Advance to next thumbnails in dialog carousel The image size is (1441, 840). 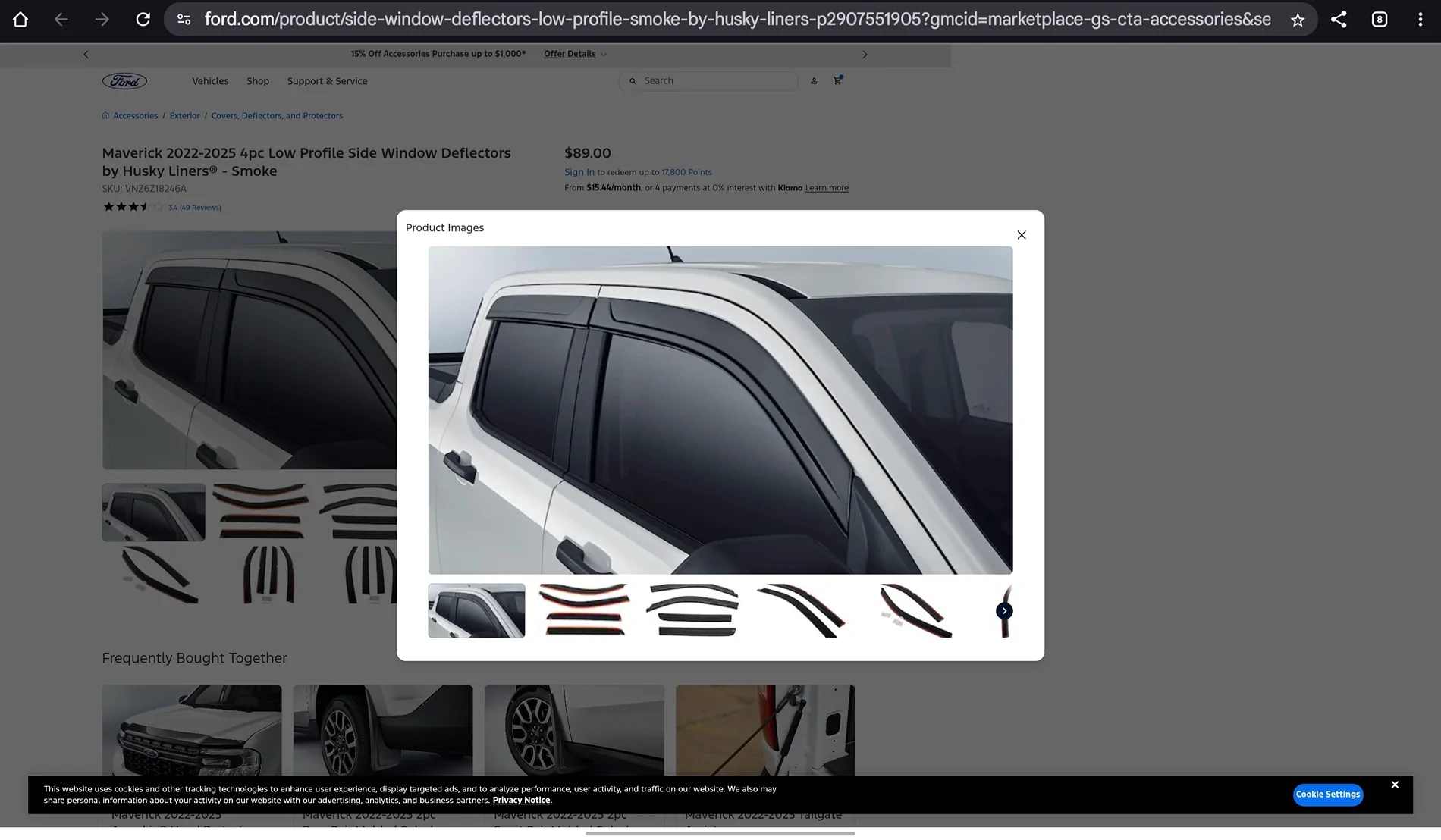(x=1004, y=611)
